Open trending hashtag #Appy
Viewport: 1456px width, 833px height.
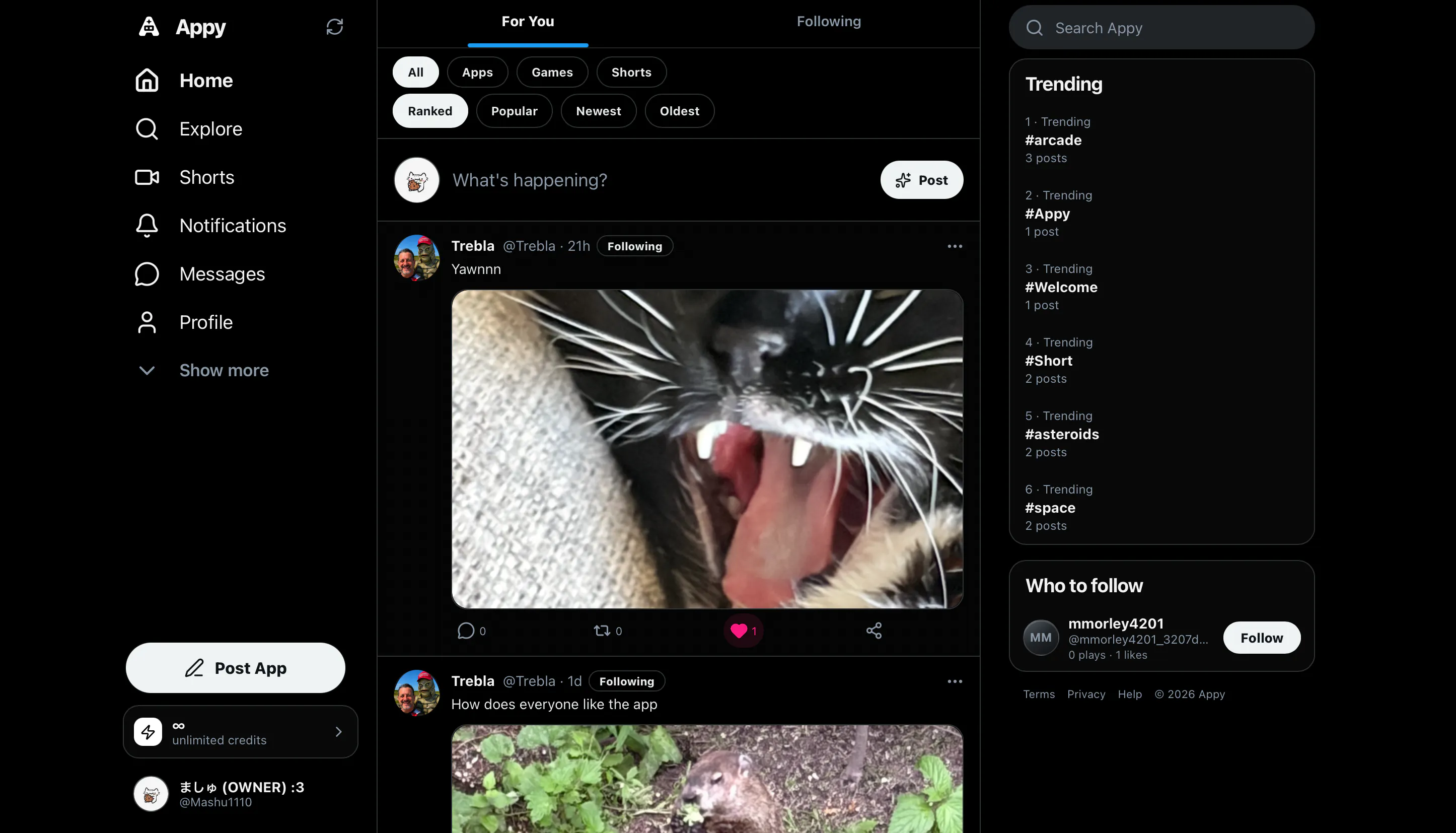coord(1047,214)
